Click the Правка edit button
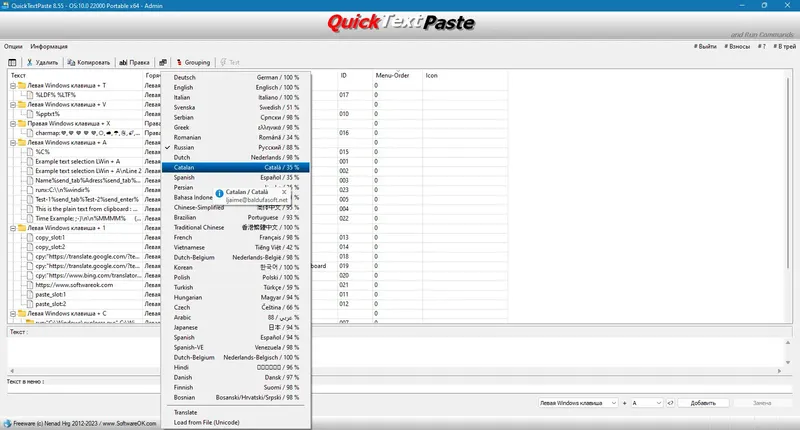Screen dimensions: 800x430 tap(134, 62)
